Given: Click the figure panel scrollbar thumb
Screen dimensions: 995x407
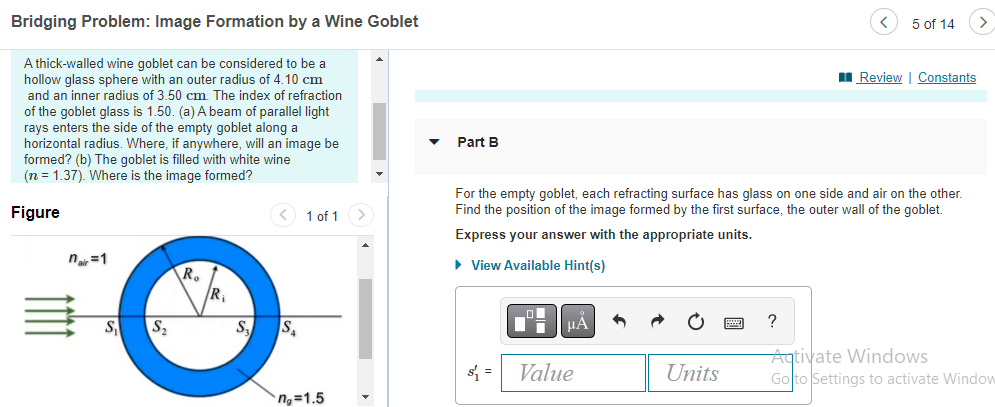Looking at the screenshot, I should pos(366,319).
